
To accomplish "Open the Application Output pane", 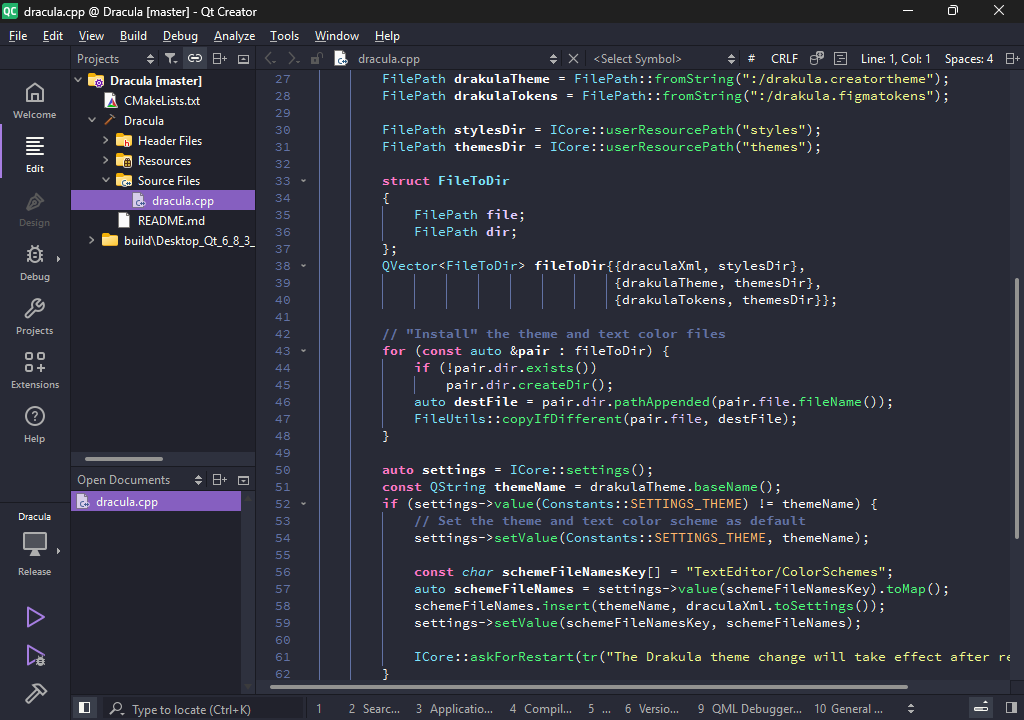I will [x=454, y=709].
